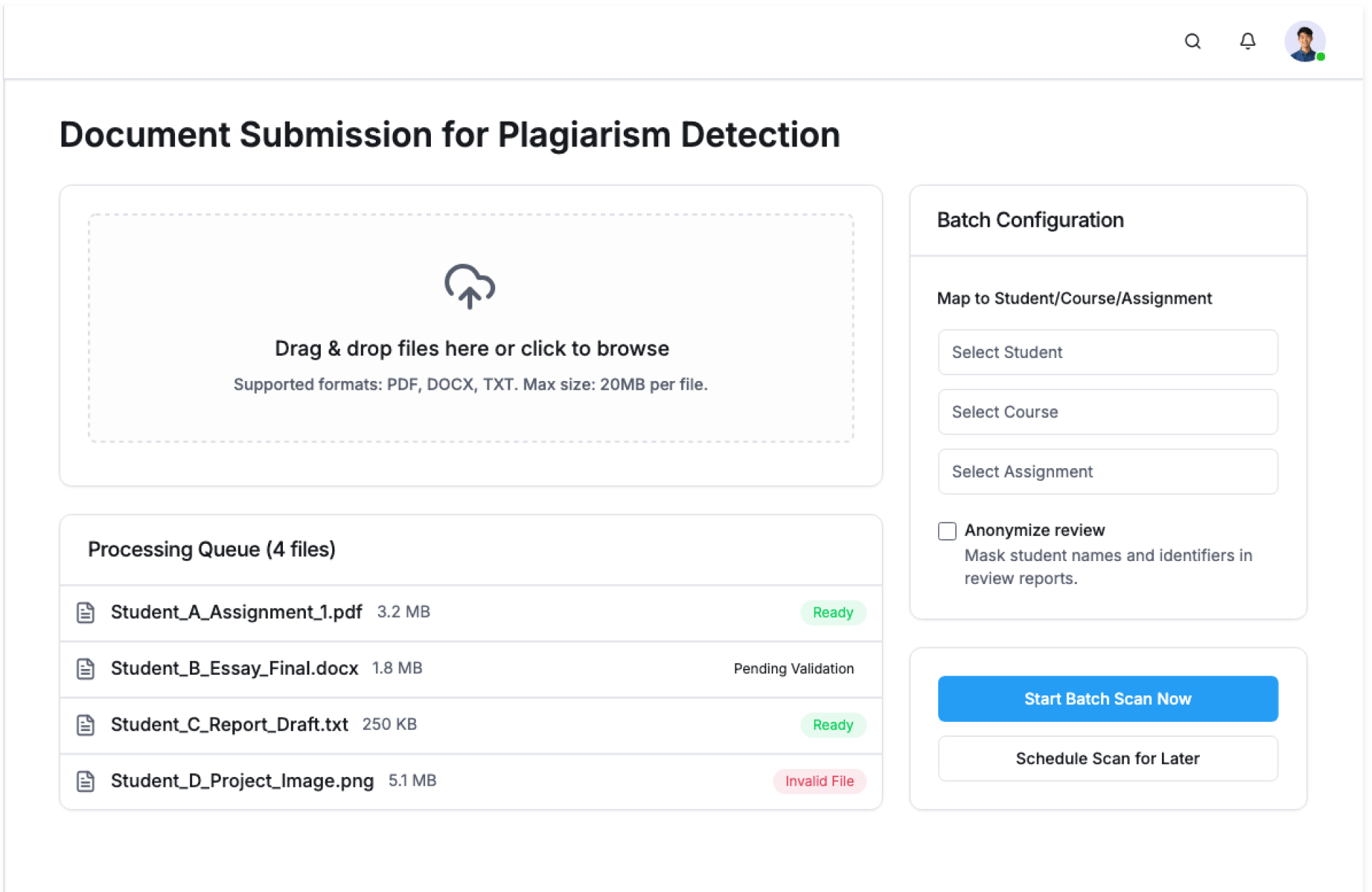Click the drag & drop upload area text
The width and height of the screenshot is (1372, 892).
472,349
